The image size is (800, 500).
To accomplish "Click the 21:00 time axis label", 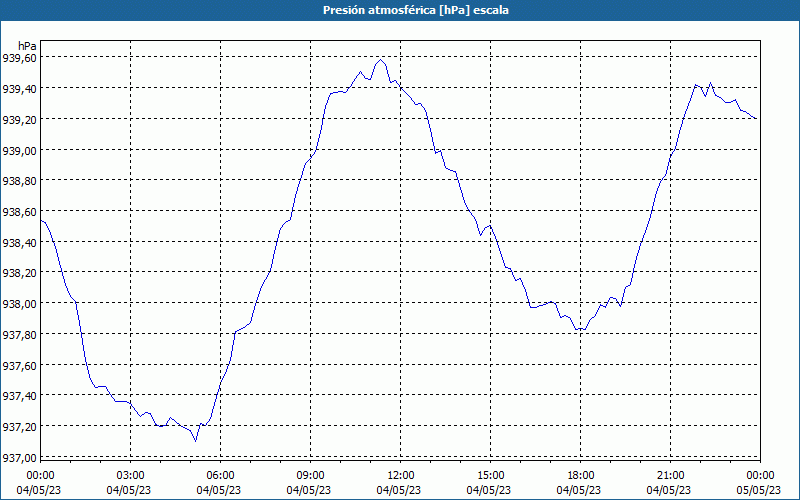I will 670,476.
